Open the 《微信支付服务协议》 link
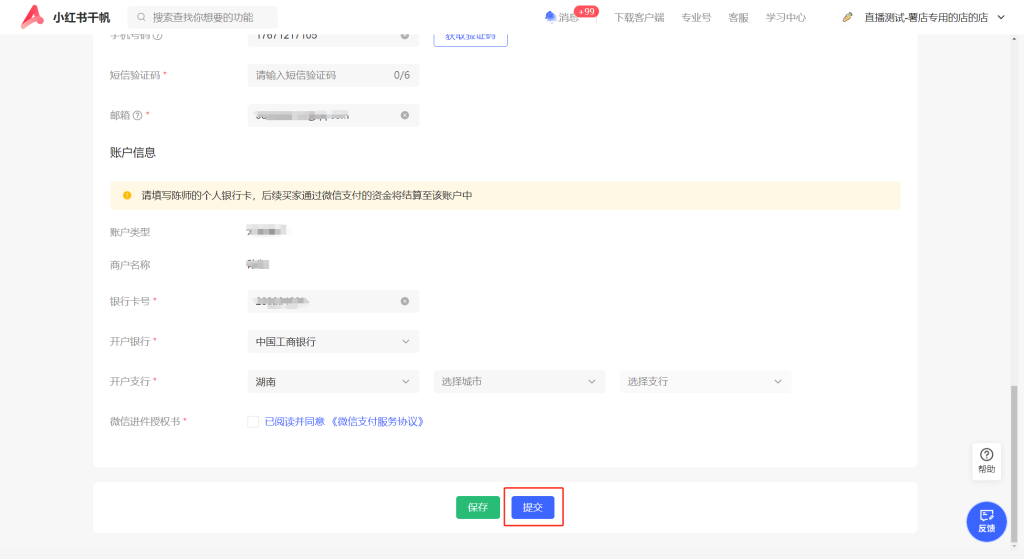The height and width of the screenshot is (559, 1024). click(376, 422)
